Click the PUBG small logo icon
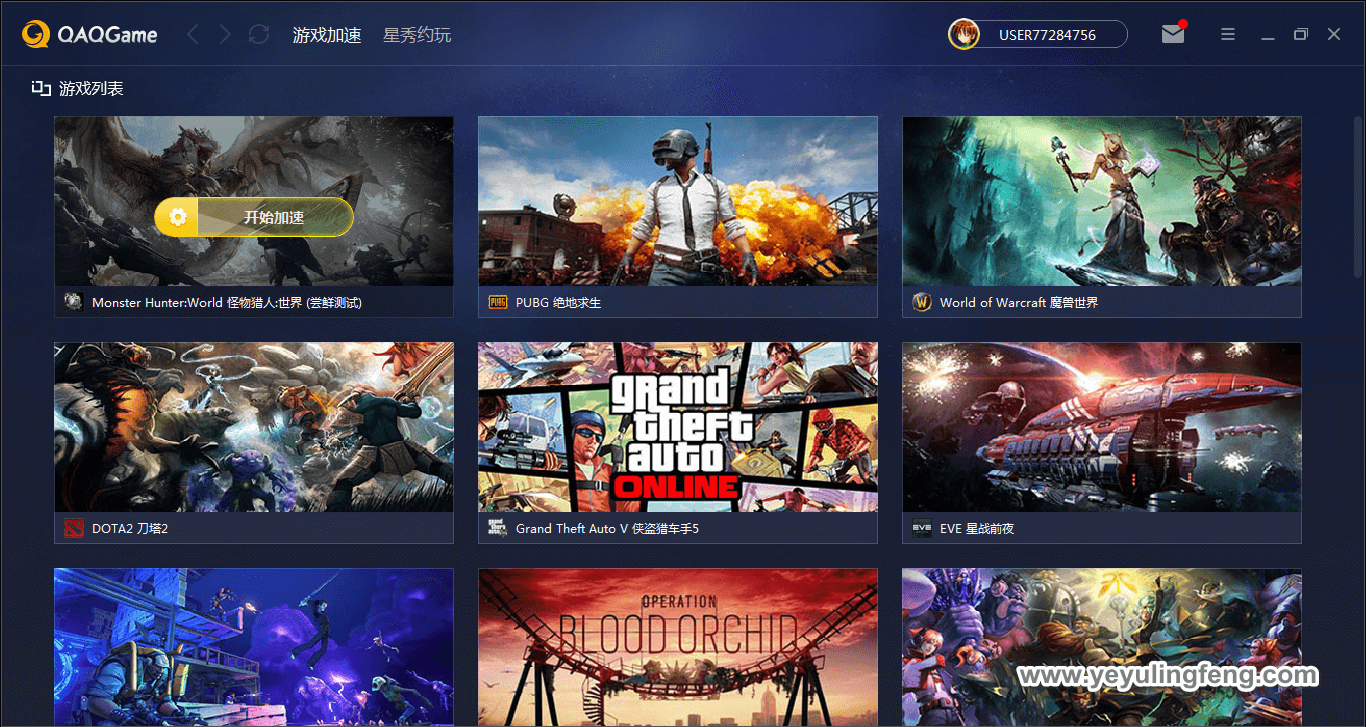 (498, 302)
